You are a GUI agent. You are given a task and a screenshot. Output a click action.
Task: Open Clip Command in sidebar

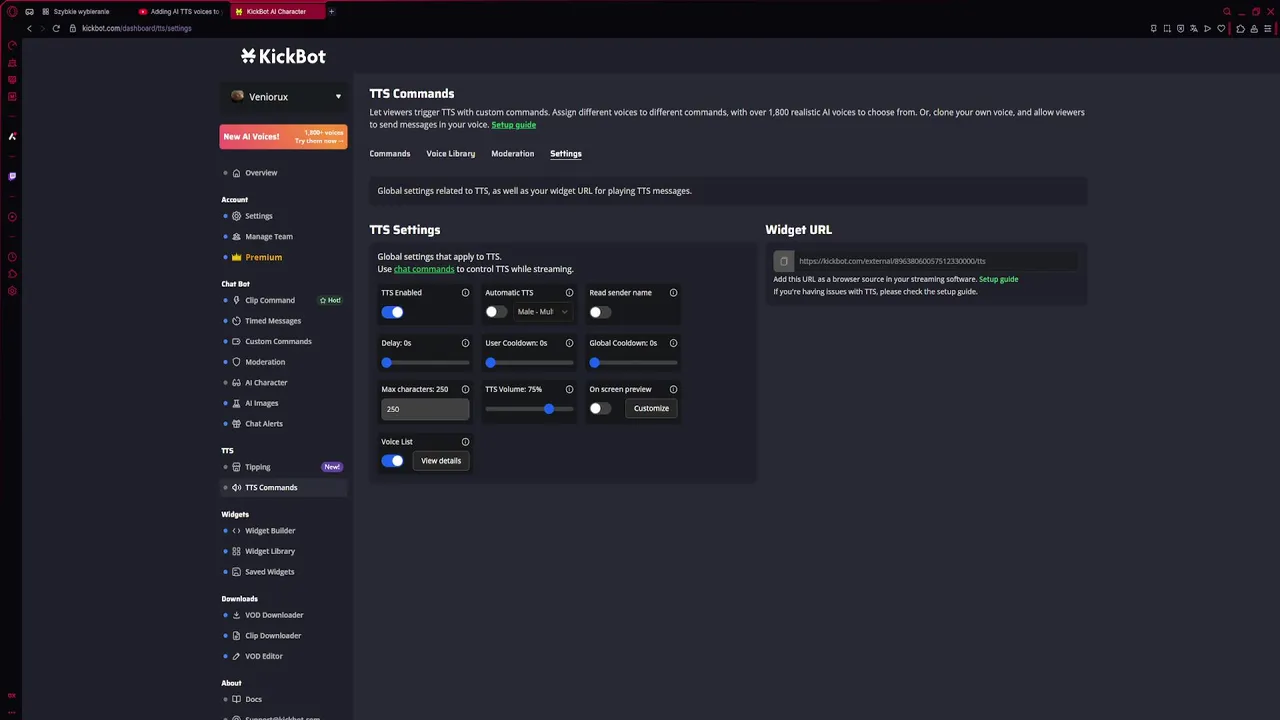tap(270, 300)
